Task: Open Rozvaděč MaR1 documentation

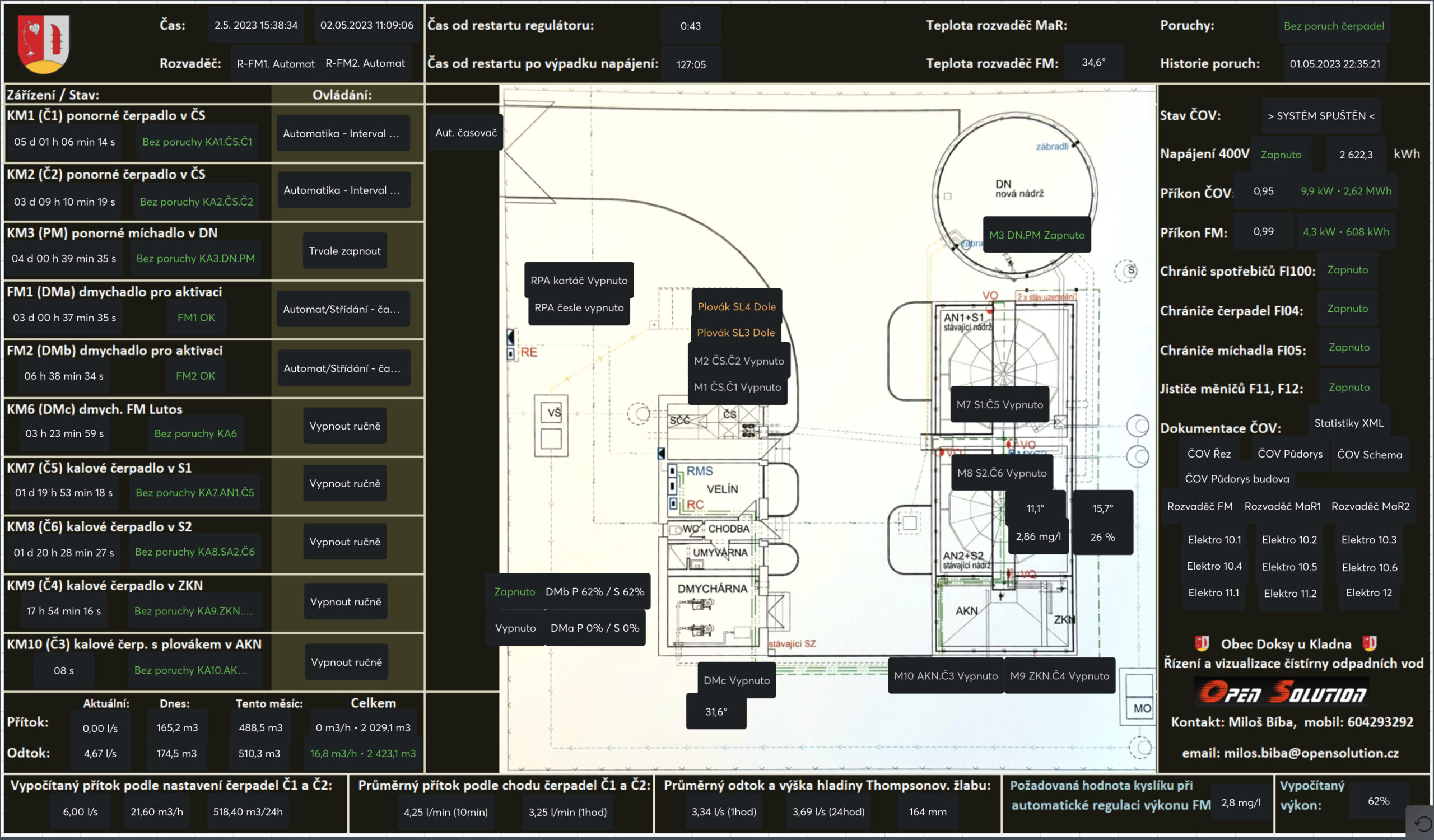Action: (x=1282, y=506)
